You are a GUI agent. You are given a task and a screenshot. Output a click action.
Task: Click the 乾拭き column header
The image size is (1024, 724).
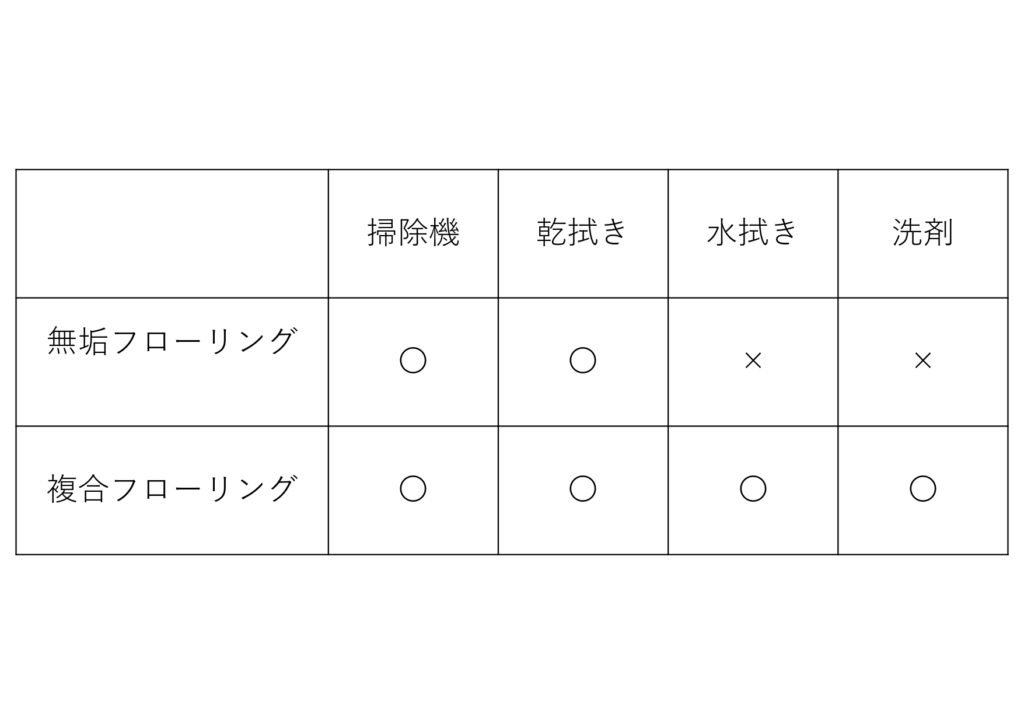(x=583, y=233)
